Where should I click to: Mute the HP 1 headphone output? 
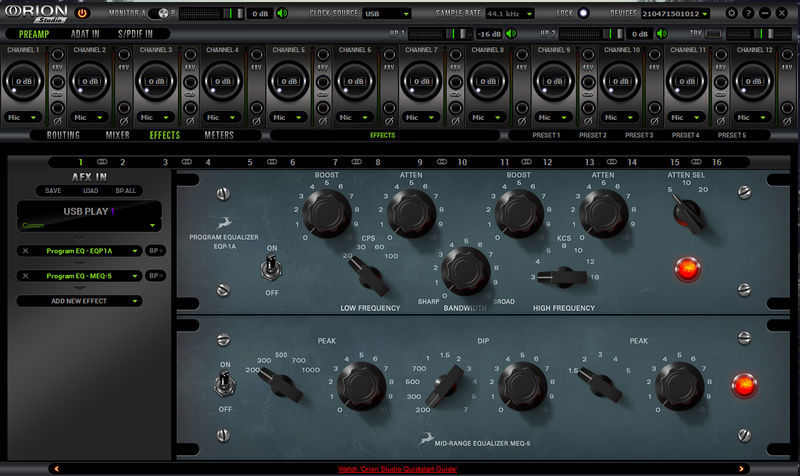511,34
